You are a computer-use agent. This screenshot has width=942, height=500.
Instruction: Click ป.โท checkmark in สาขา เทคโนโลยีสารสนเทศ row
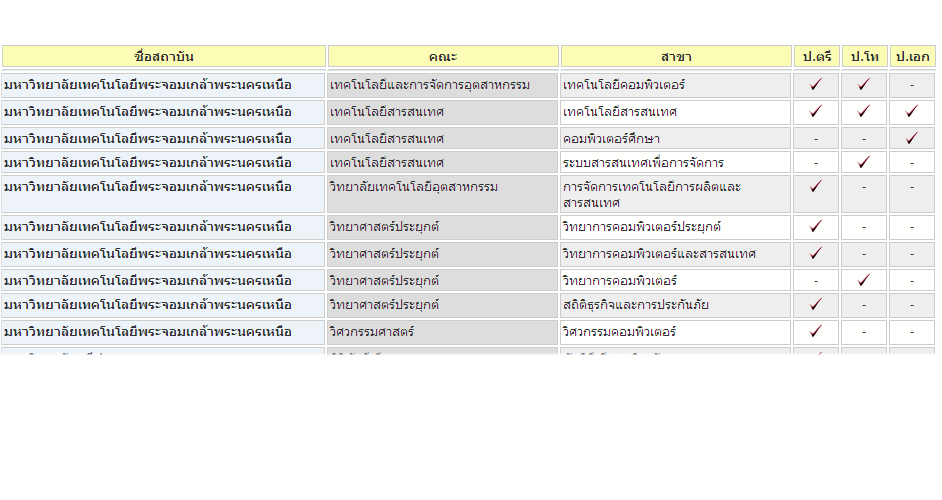[863, 111]
